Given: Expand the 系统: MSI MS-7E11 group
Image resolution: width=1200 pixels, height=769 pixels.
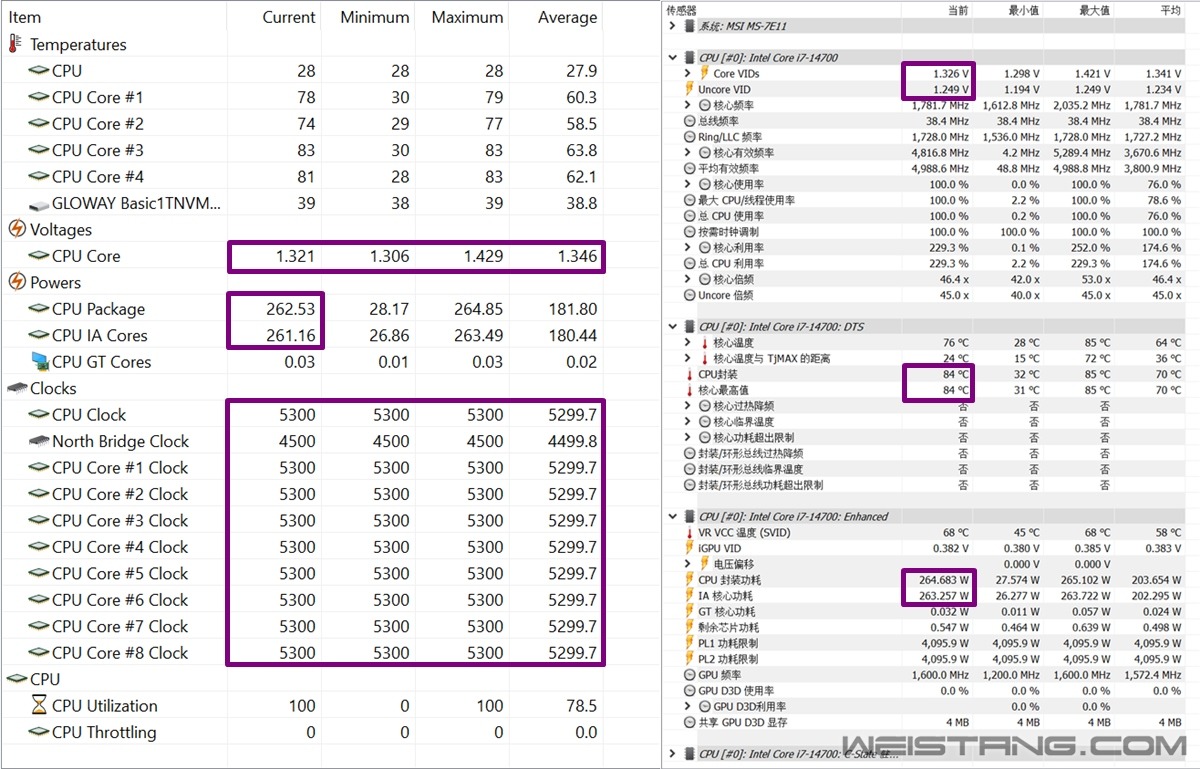Looking at the screenshot, I should click(673, 26).
